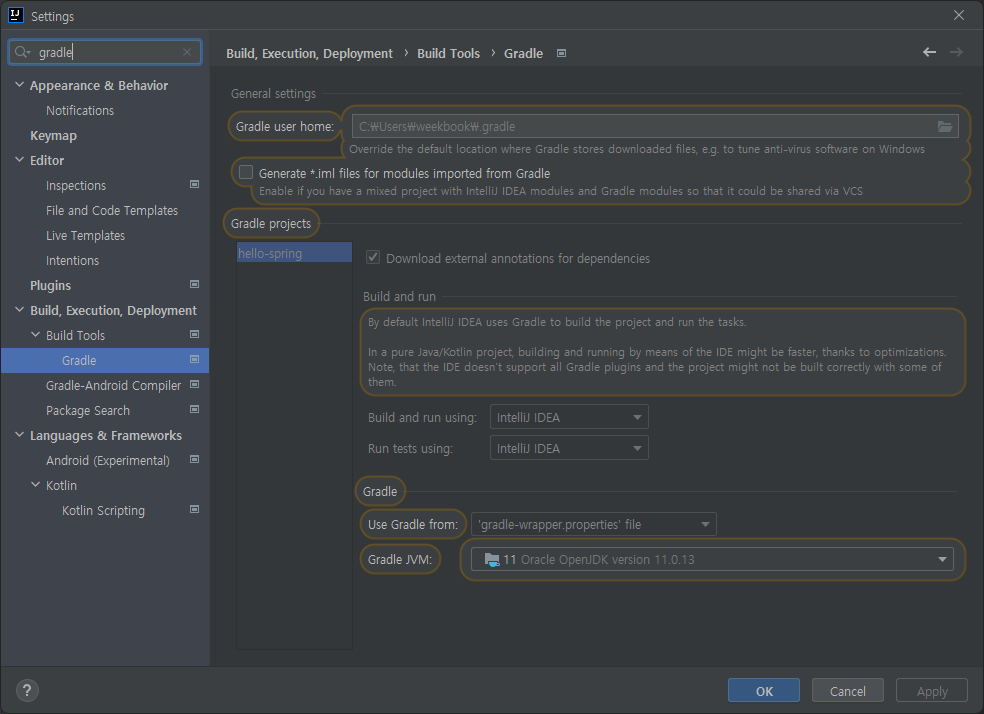Dismiss dialog with Cancel button

847,691
